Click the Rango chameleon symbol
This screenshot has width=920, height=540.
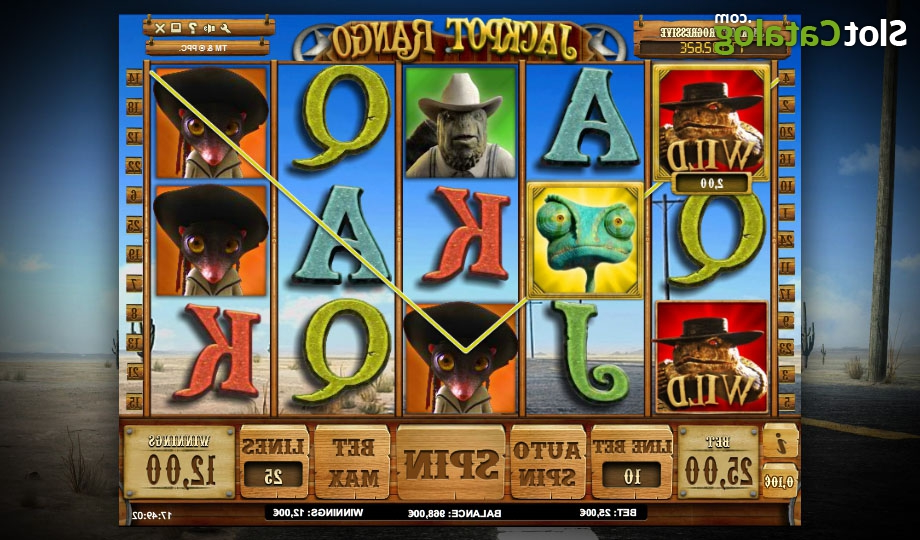pyautogui.click(x=584, y=241)
